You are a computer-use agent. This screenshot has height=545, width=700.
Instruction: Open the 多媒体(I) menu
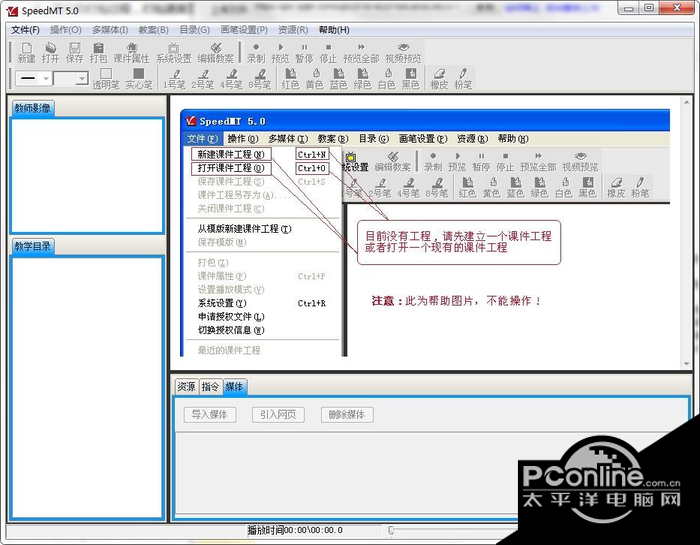coord(110,30)
